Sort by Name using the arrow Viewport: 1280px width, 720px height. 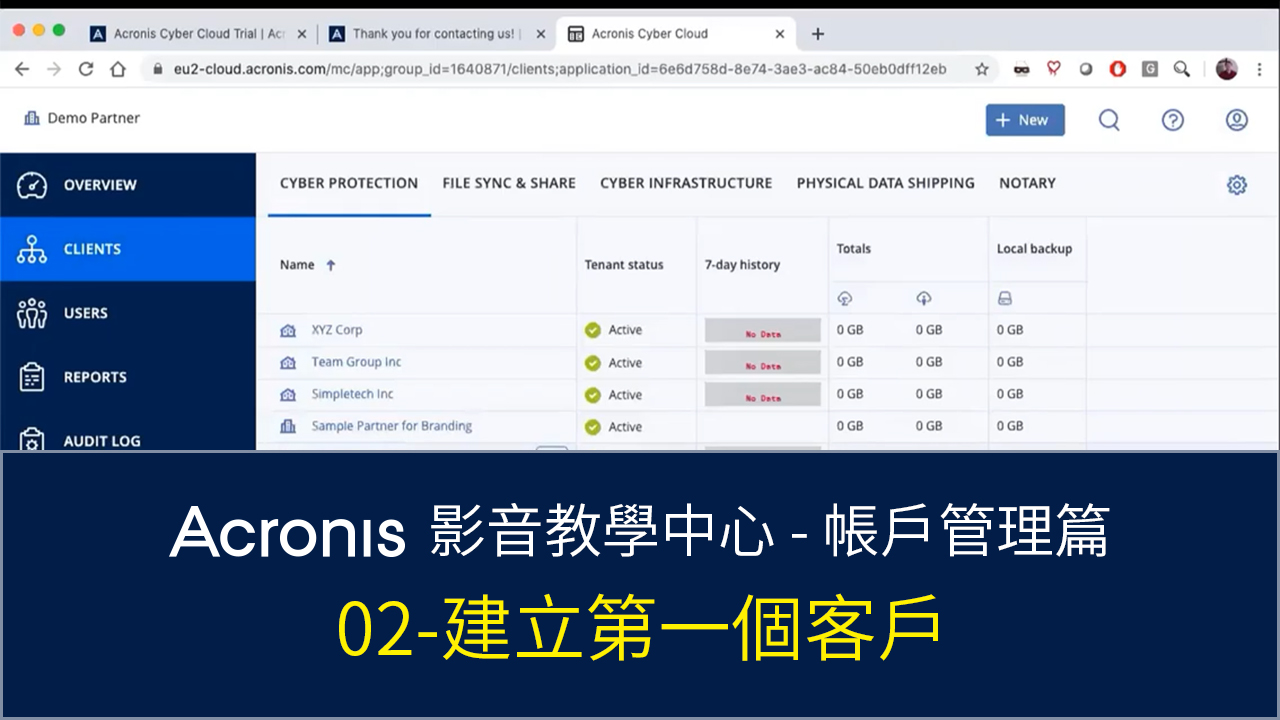click(x=331, y=265)
